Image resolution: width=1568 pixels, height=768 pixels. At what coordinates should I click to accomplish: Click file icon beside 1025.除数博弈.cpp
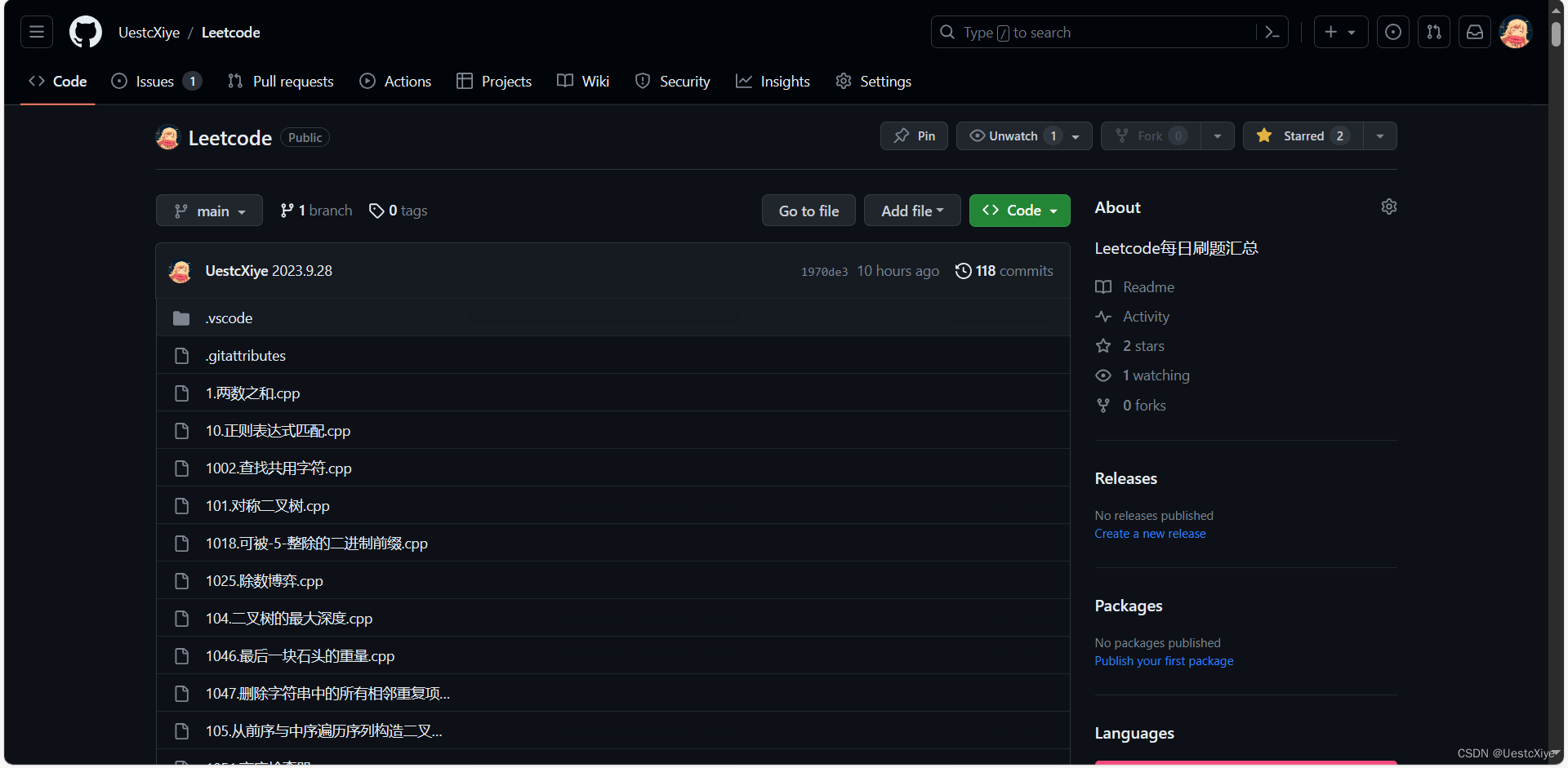181,581
